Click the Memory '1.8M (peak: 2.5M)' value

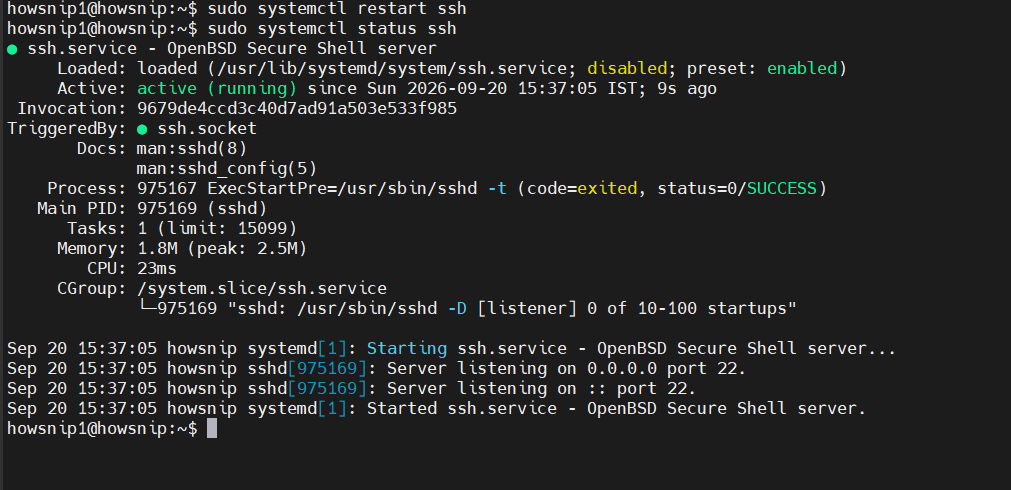222,249
